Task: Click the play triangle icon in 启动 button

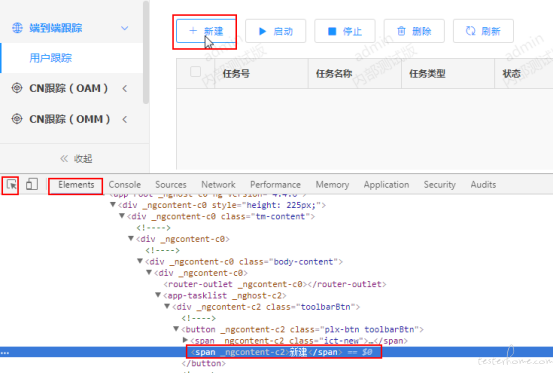Action: click(262, 31)
